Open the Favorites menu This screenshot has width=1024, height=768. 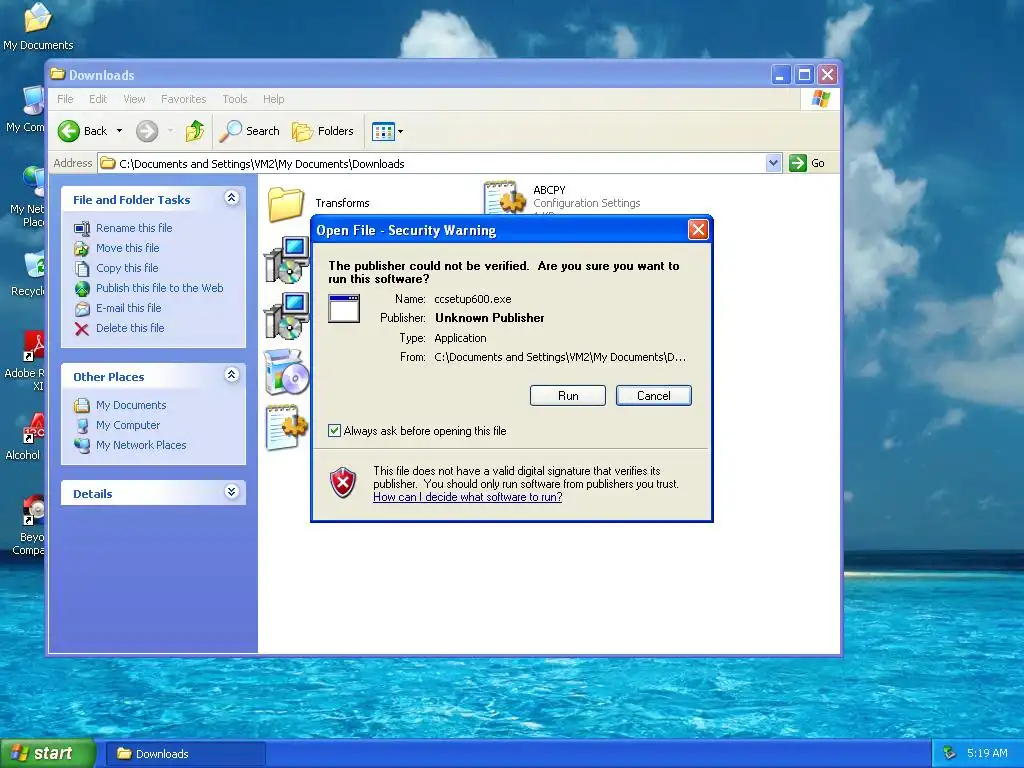coord(184,99)
